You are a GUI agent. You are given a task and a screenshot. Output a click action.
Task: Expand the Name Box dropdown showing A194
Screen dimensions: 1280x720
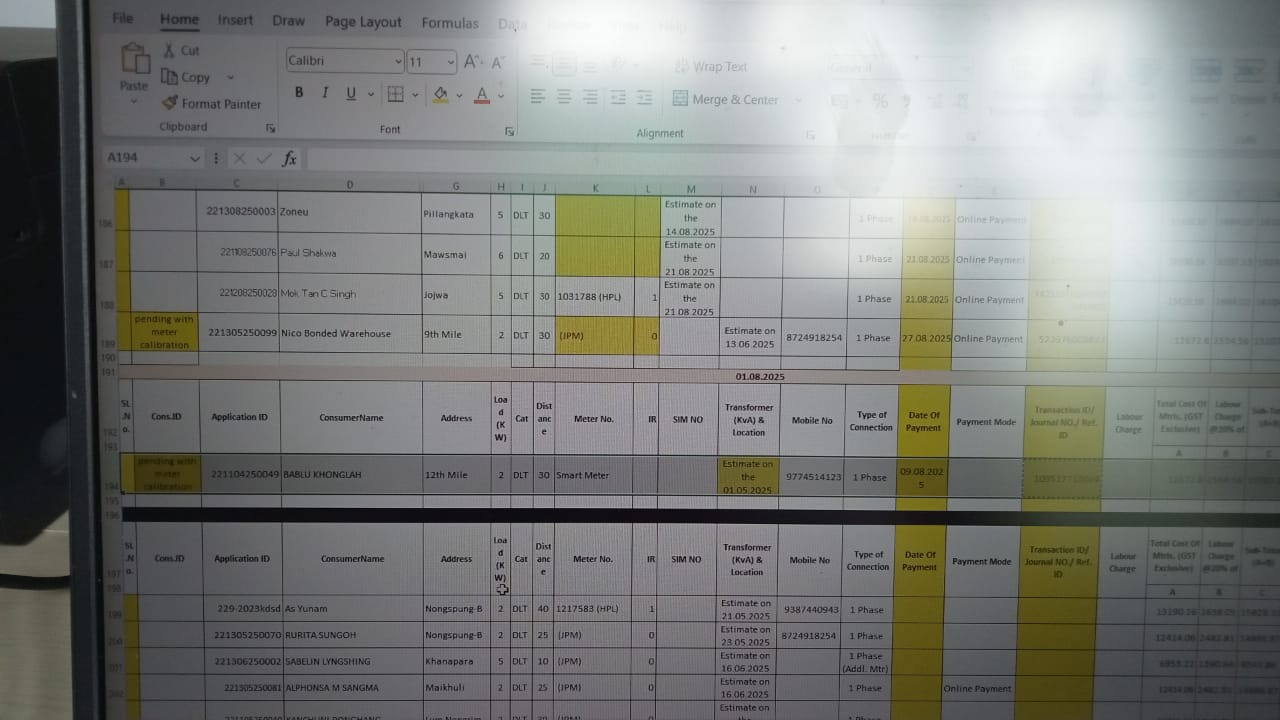[x=194, y=158]
